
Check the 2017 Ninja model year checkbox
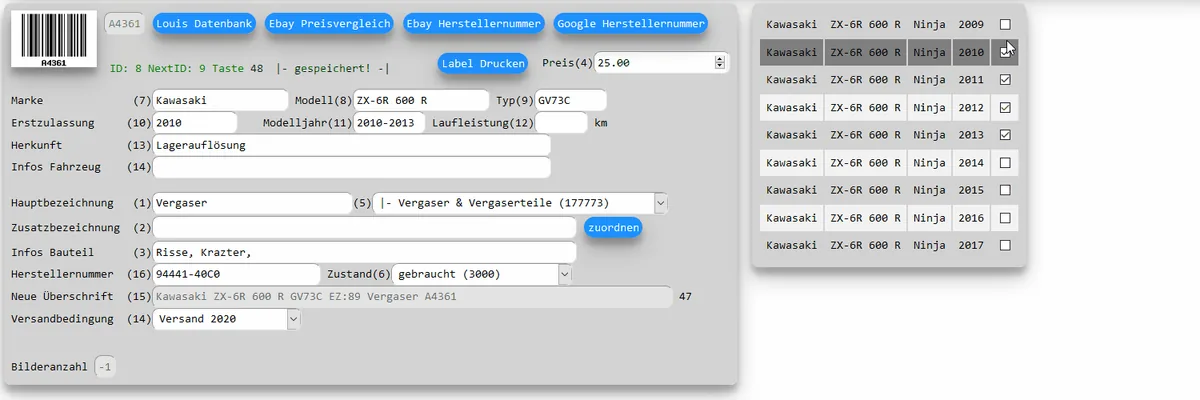1005,245
